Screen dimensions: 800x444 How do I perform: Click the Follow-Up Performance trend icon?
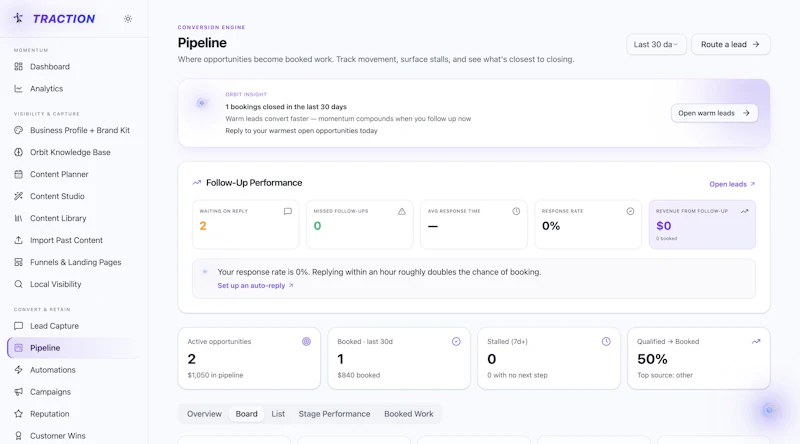[x=196, y=183]
